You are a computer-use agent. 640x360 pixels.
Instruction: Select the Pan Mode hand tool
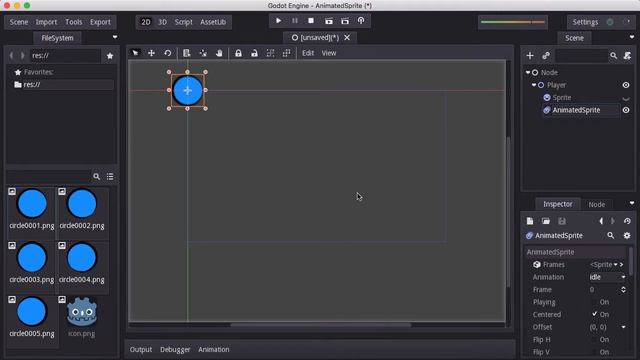coord(219,53)
